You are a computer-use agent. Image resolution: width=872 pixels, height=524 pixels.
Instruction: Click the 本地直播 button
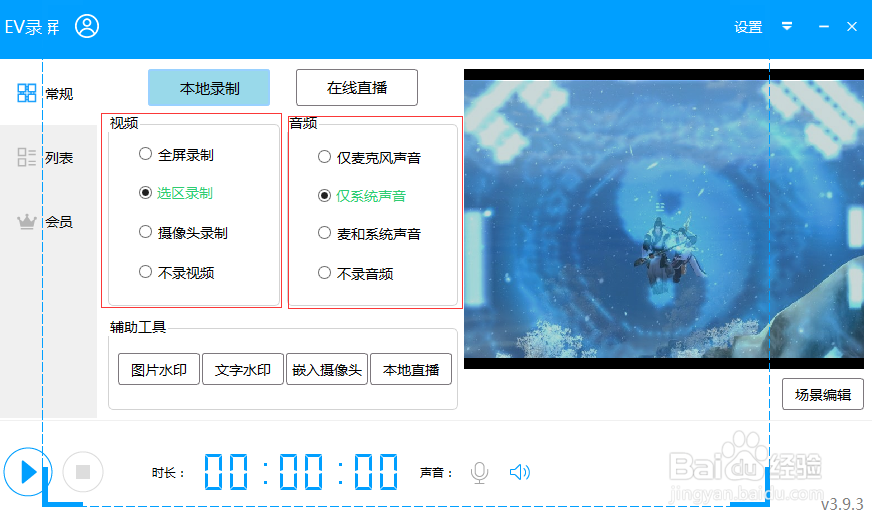pos(411,369)
